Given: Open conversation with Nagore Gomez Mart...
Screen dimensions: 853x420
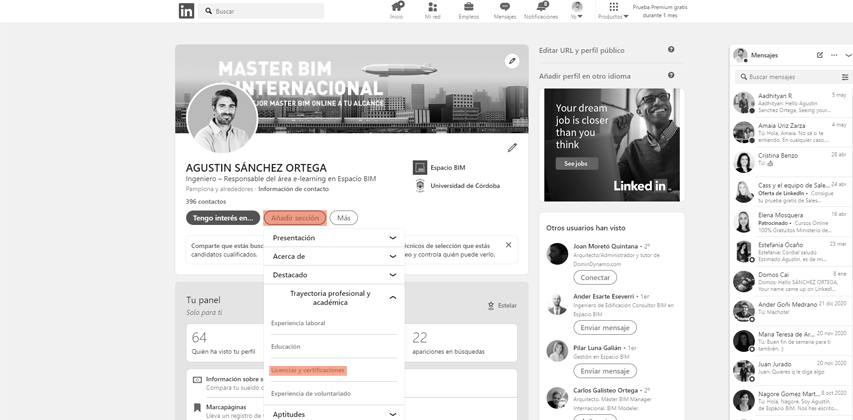Looking at the screenshot, I should coord(790,400).
